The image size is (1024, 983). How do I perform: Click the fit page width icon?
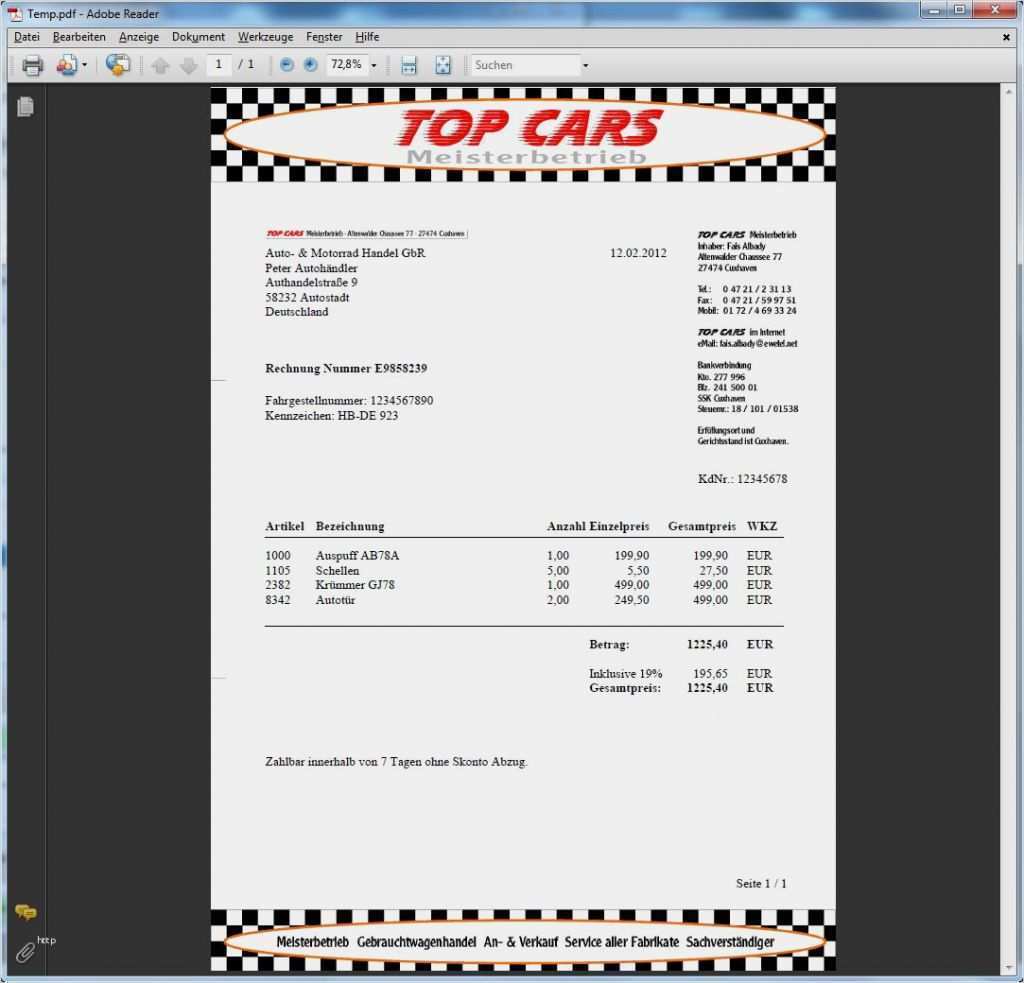(x=407, y=64)
